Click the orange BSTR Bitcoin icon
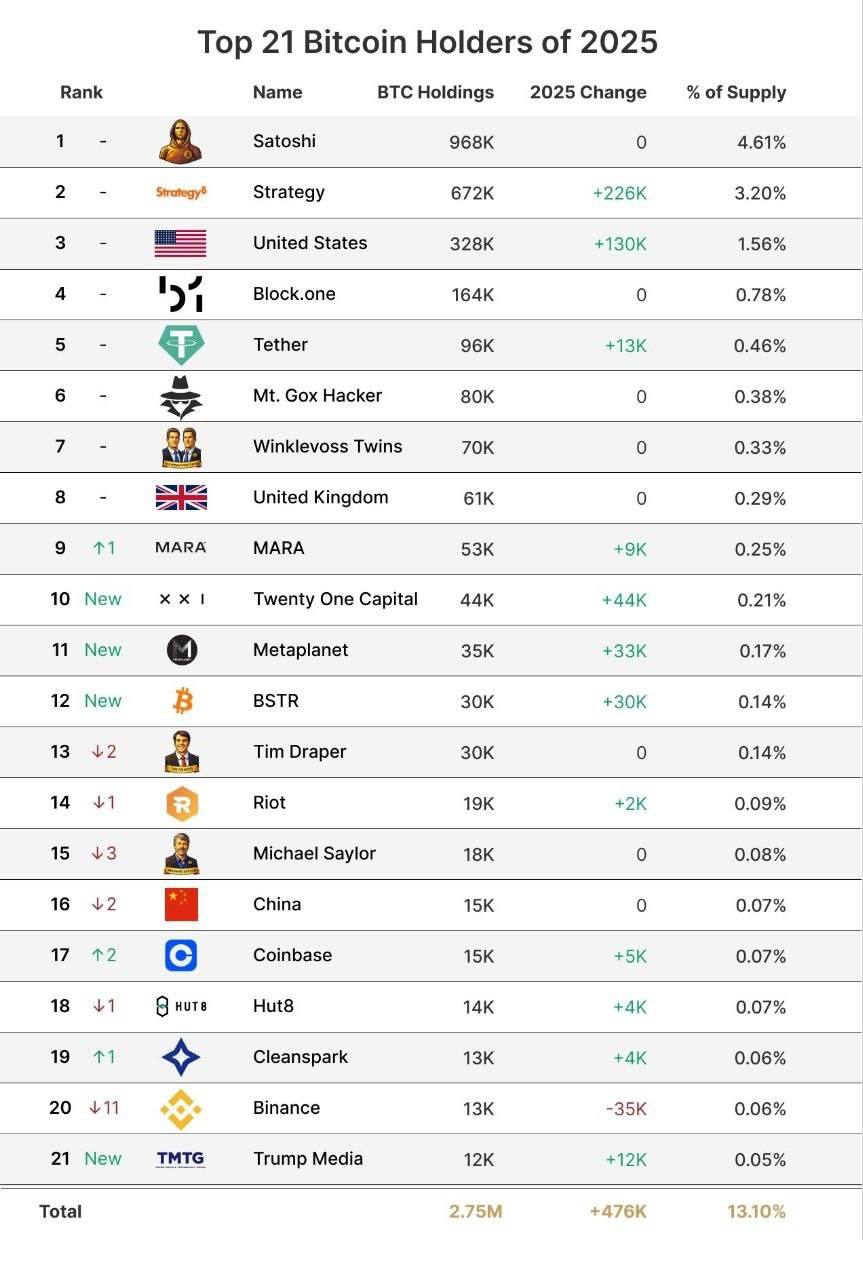The width and height of the screenshot is (863, 1280). click(x=182, y=701)
